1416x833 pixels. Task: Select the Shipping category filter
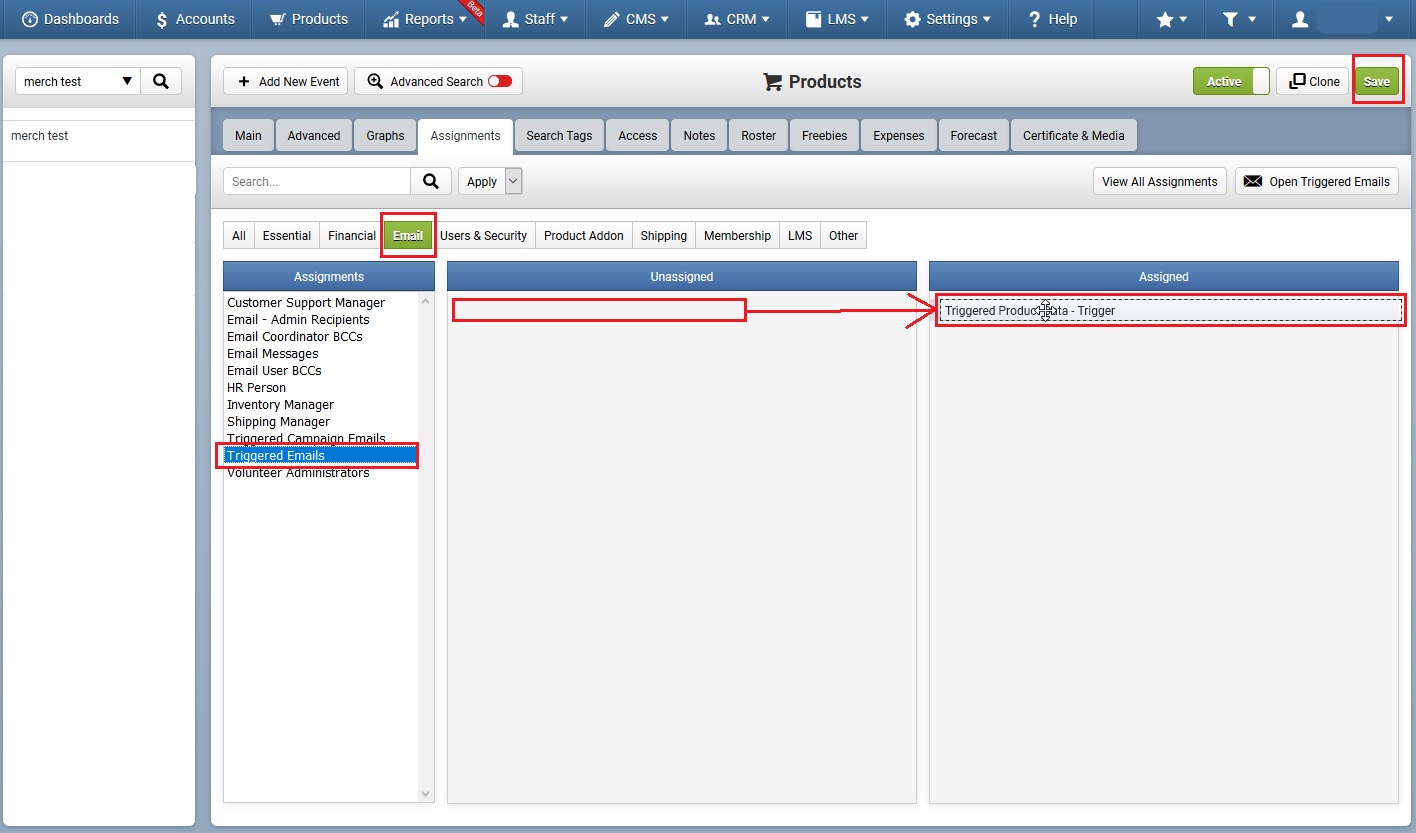pyautogui.click(x=664, y=236)
